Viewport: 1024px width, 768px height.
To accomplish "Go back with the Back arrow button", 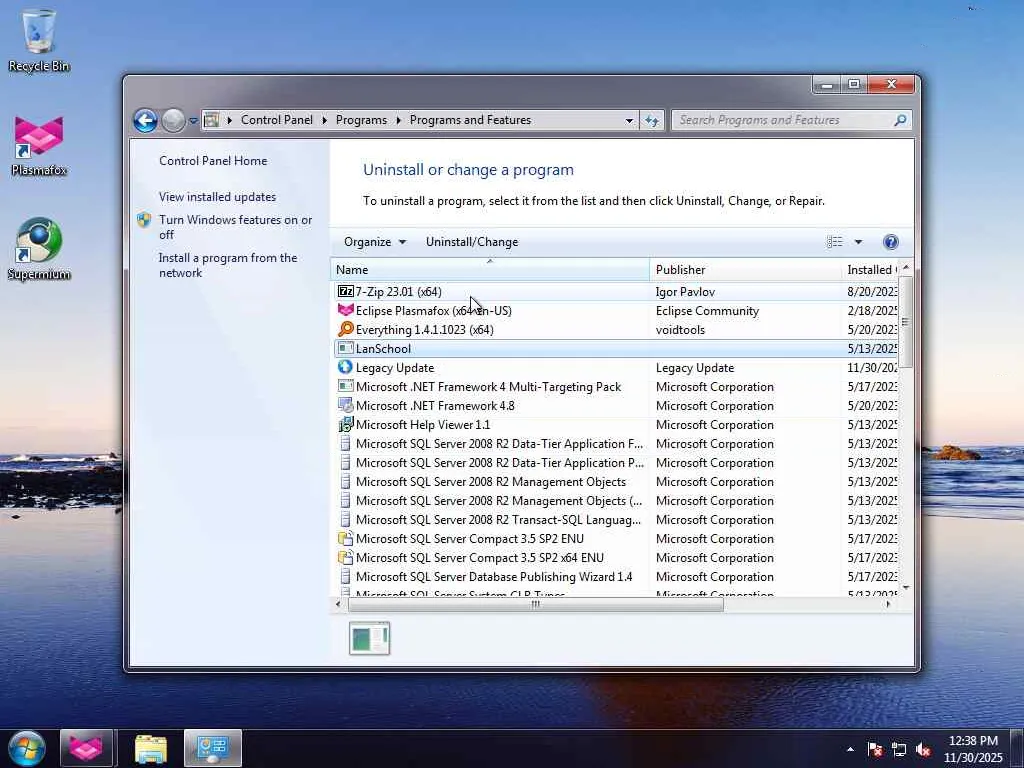I will click(145, 120).
